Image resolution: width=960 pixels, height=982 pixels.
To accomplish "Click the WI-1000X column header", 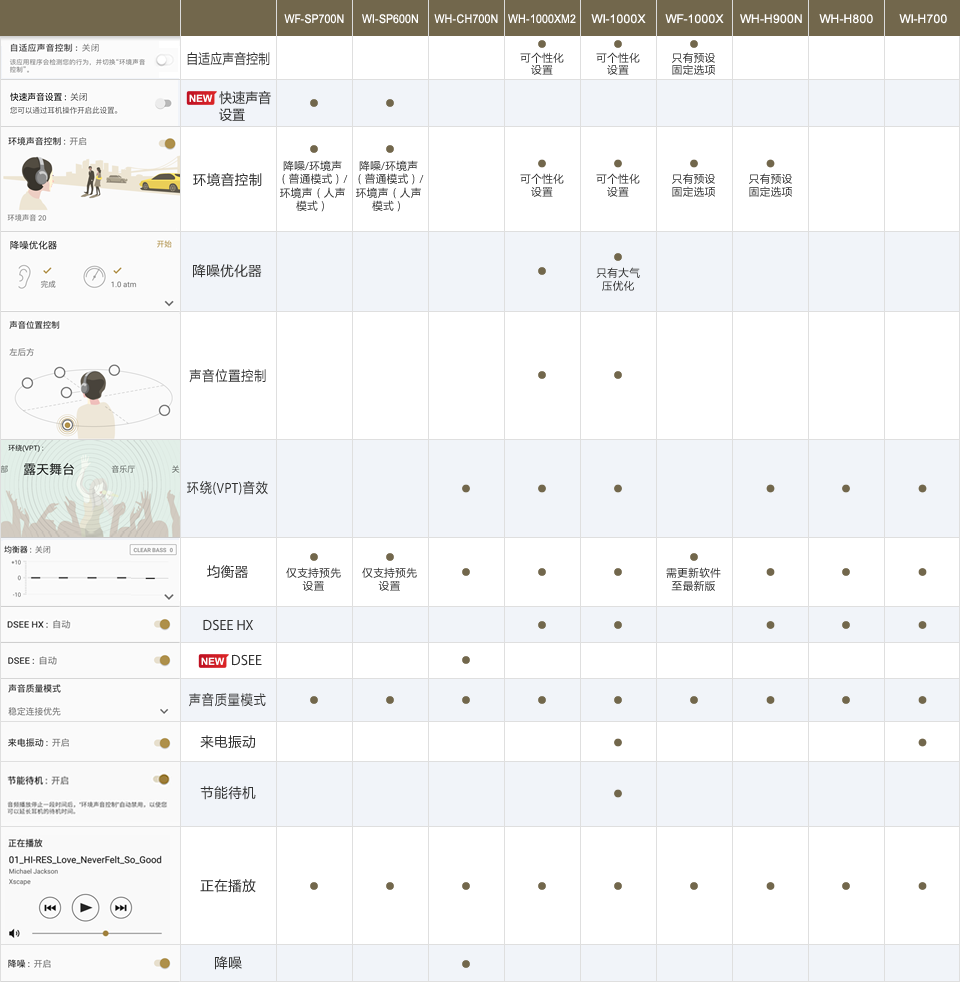I will coord(618,19).
